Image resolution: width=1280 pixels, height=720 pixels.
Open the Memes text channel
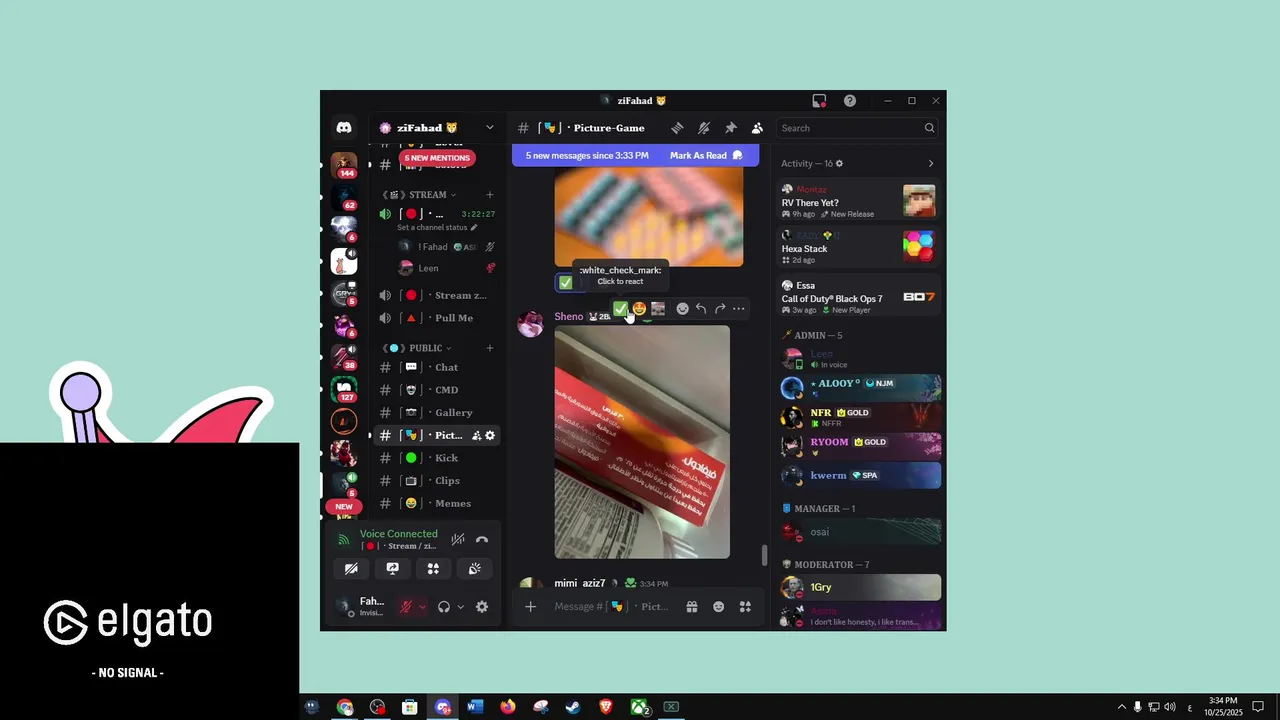click(436, 504)
